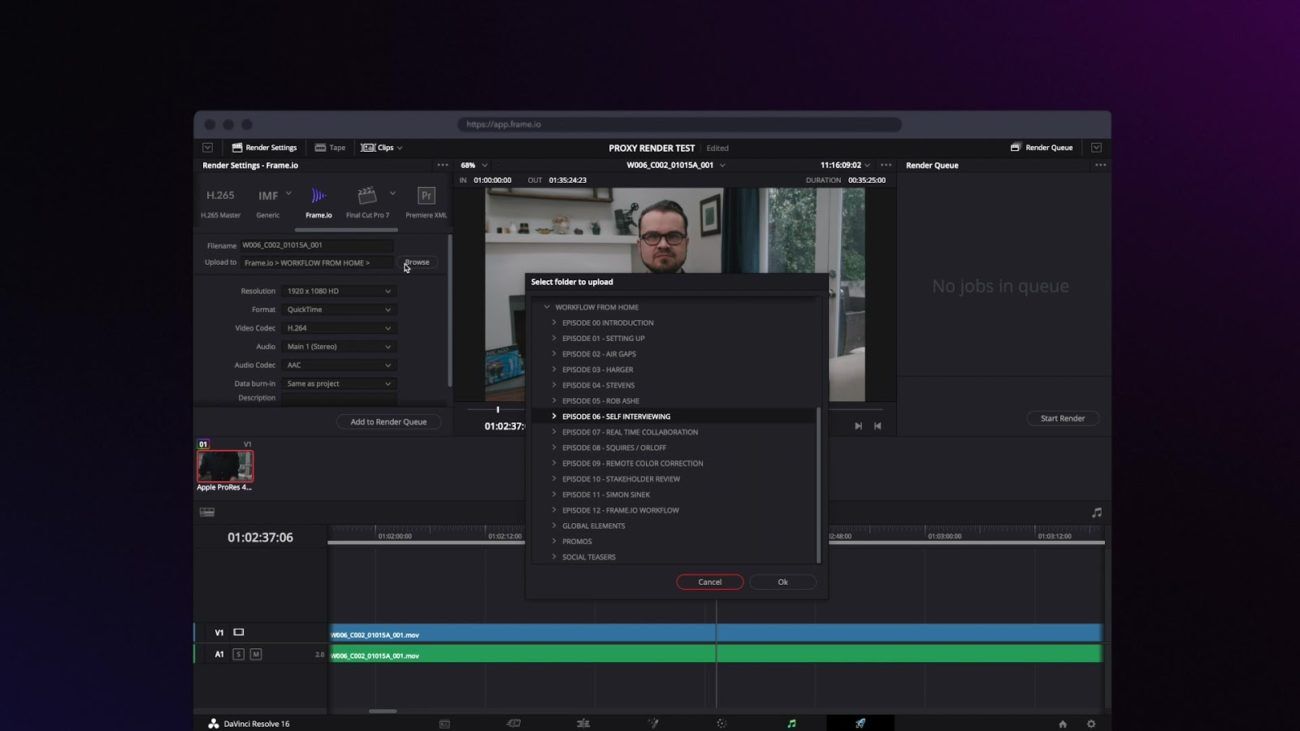Click the Add to Render Queue button
Image resolution: width=1300 pixels, height=731 pixels.
[388, 421]
